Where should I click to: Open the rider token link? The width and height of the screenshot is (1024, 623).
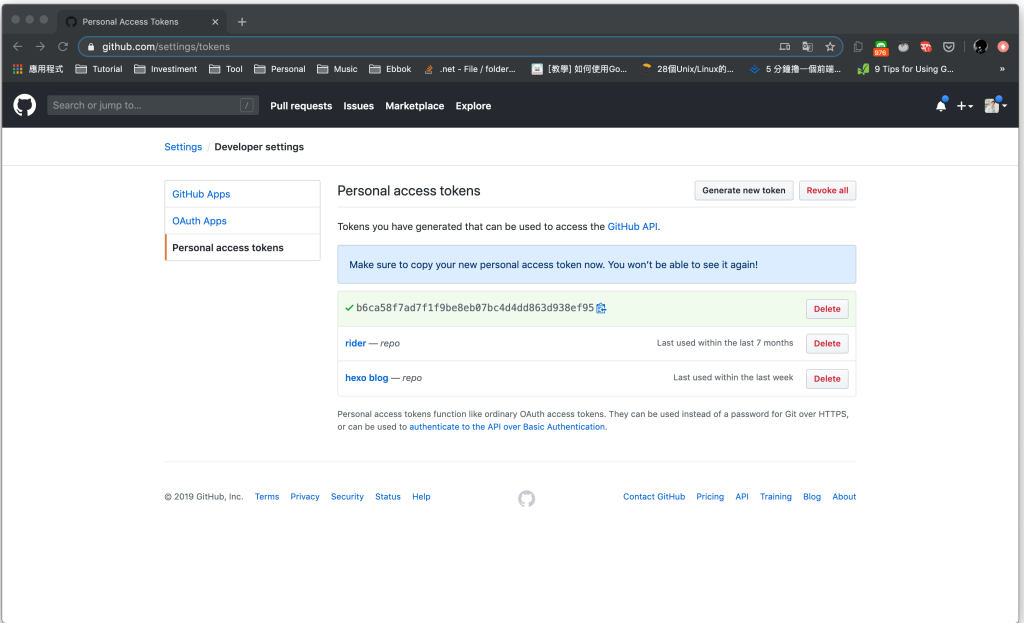(x=355, y=343)
